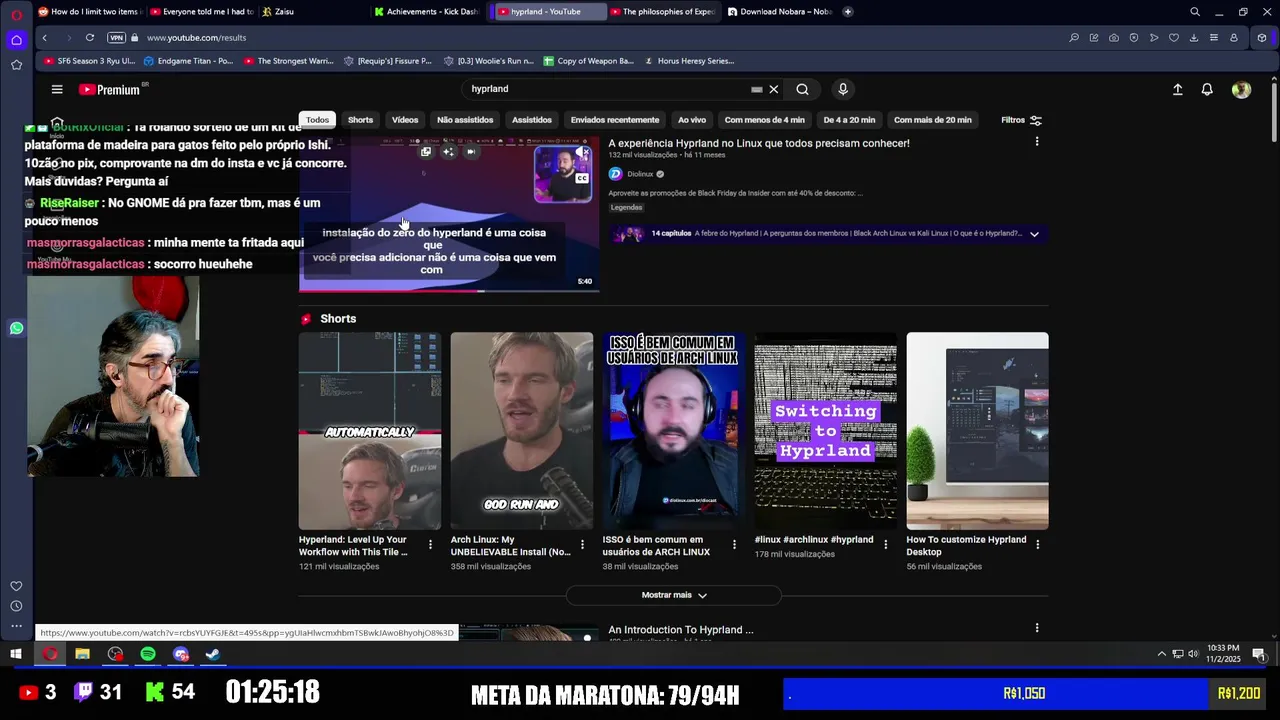Open the An Introduction To Hyprland title
The width and height of the screenshot is (1280, 720).
(x=681, y=630)
